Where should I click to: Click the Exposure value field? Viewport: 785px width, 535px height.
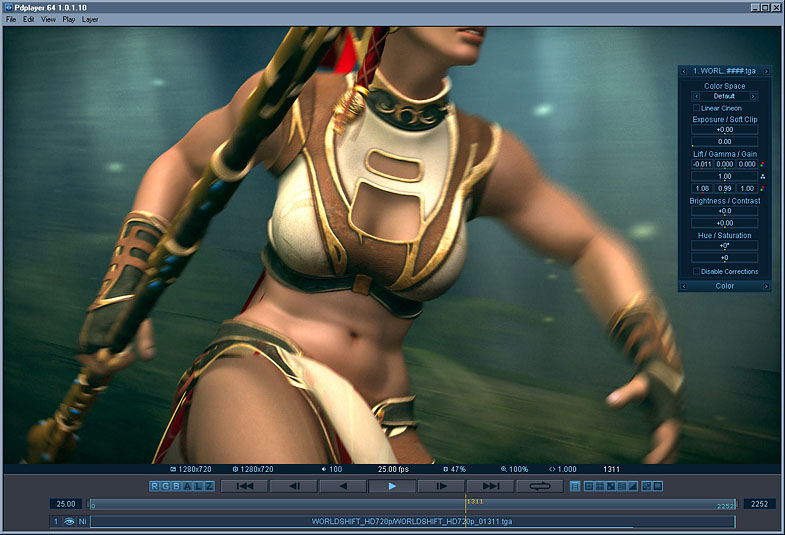pyautogui.click(x=724, y=130)
